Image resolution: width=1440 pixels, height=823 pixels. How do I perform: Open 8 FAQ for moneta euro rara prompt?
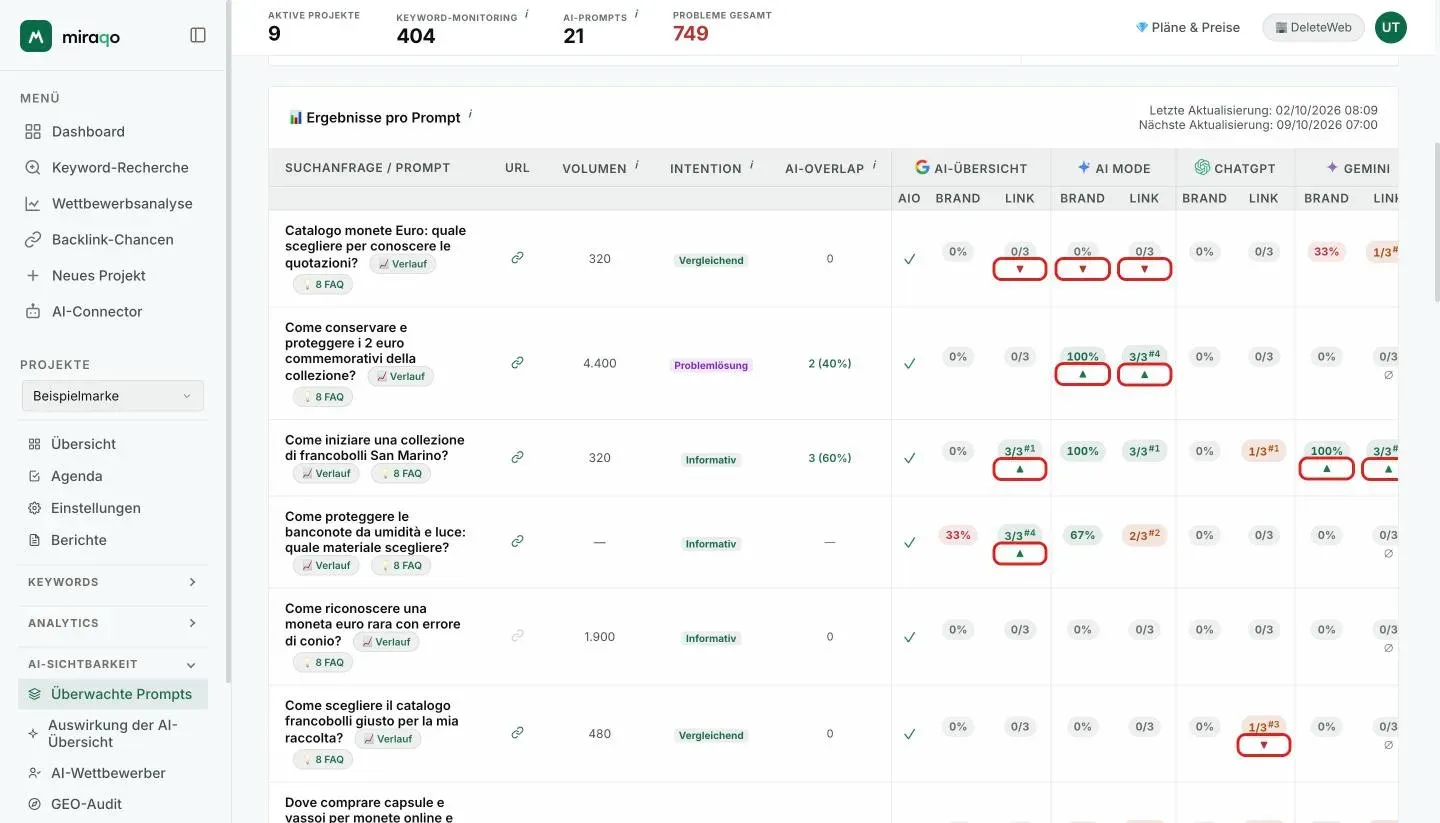(x=323, y=662)
